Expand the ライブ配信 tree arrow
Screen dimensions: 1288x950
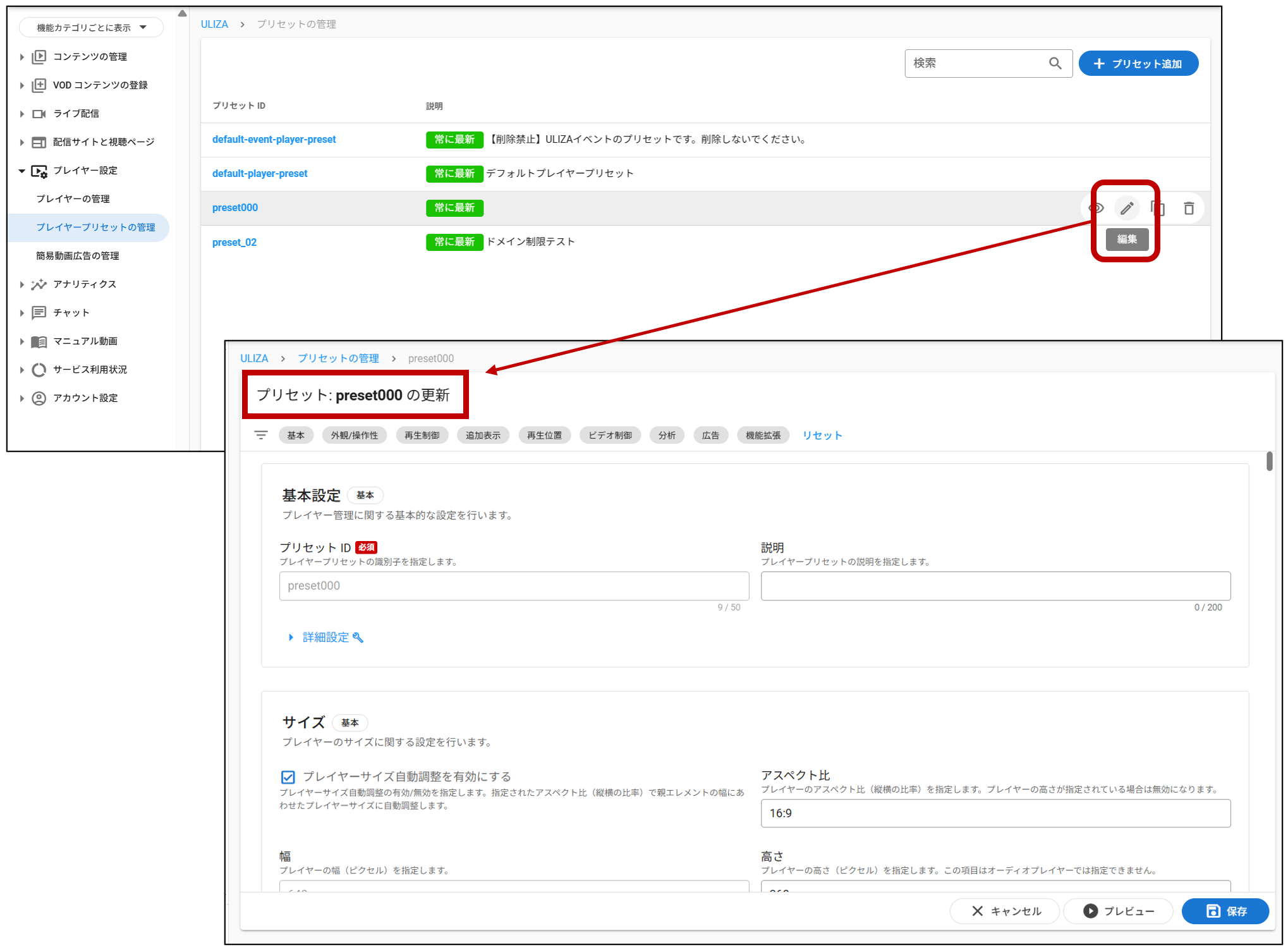coord(21,114)
